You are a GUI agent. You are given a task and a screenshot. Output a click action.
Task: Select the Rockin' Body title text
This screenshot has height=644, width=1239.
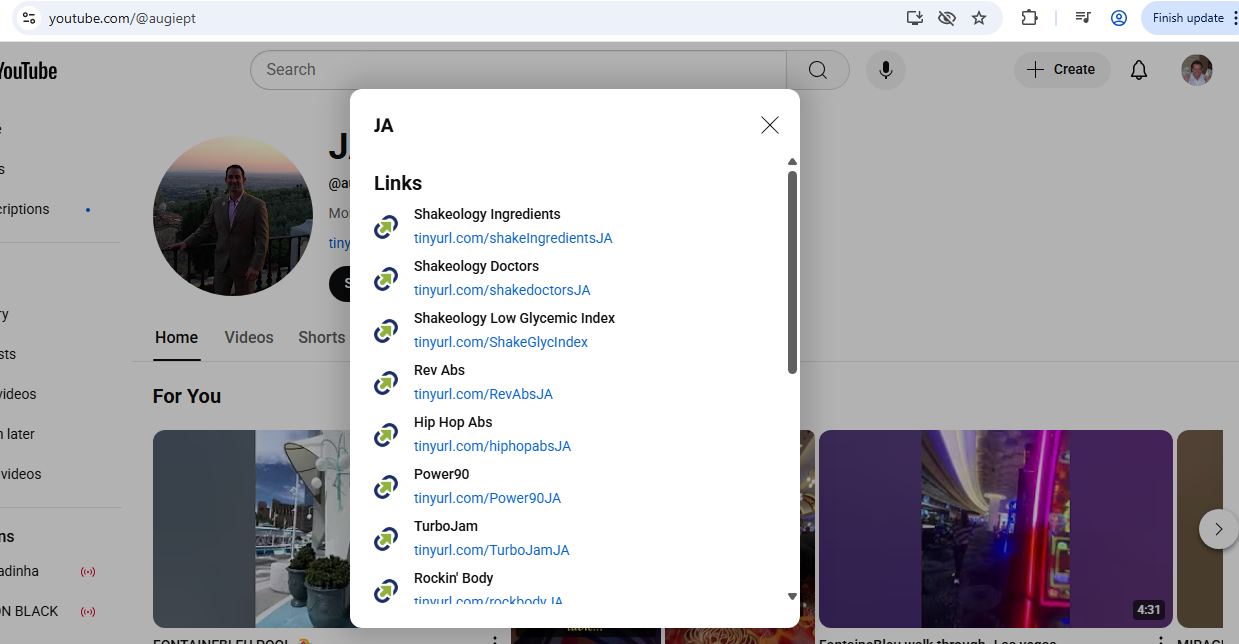click(x=453, y=578)
